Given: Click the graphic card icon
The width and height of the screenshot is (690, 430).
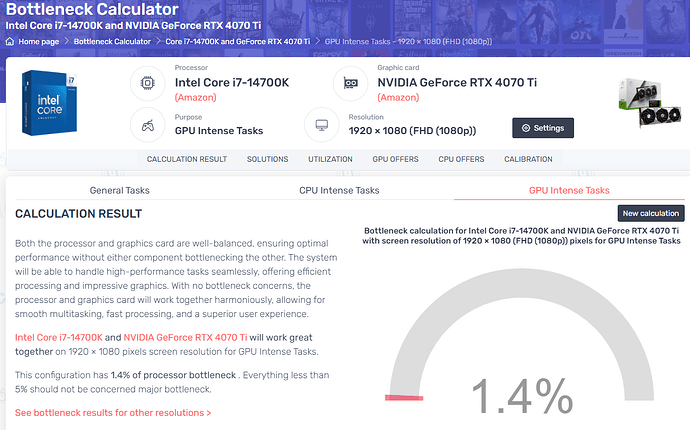Looking at the screenshot, I should coord(350,83).
